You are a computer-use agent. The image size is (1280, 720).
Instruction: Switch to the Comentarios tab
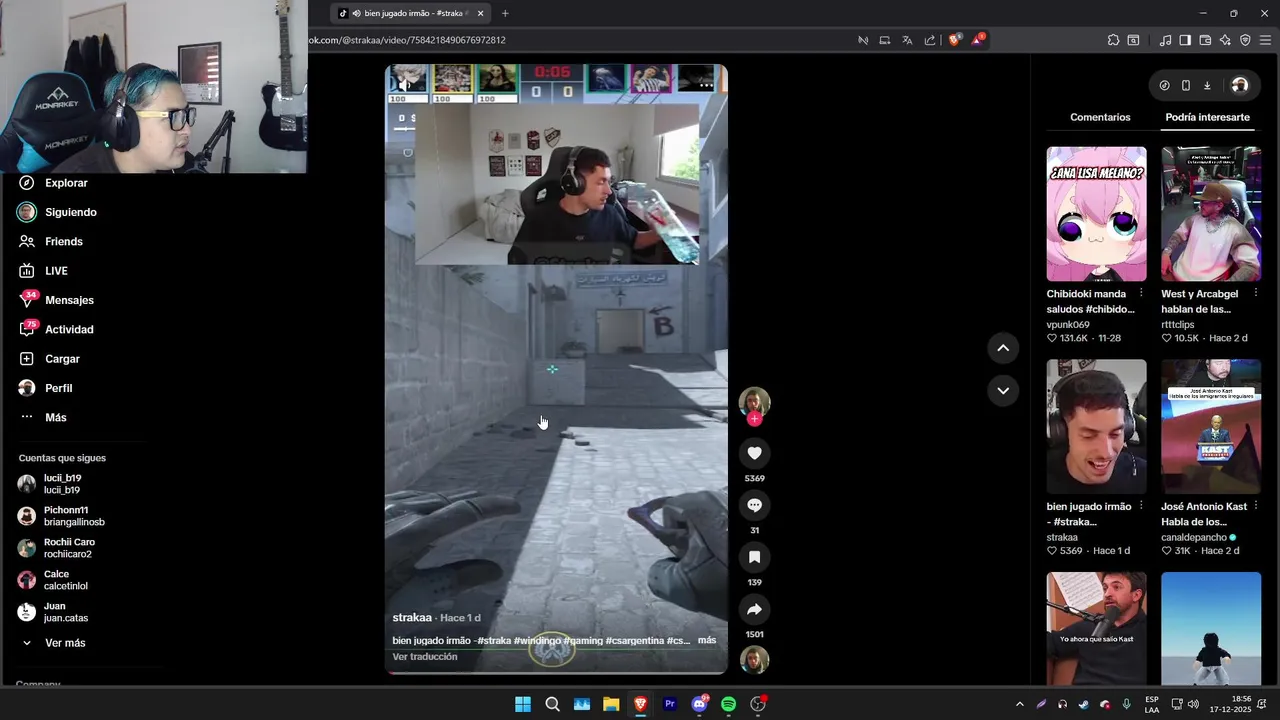point(1100,117)
